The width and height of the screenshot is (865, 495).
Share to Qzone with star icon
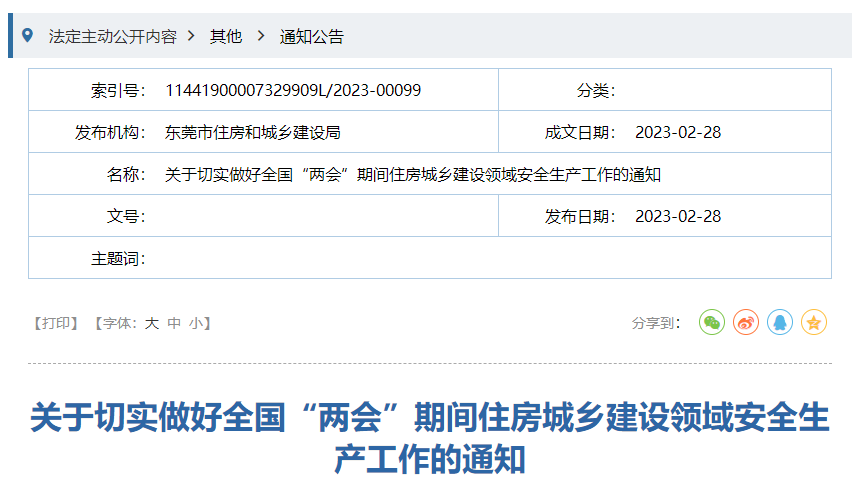[x=814, y=323]
